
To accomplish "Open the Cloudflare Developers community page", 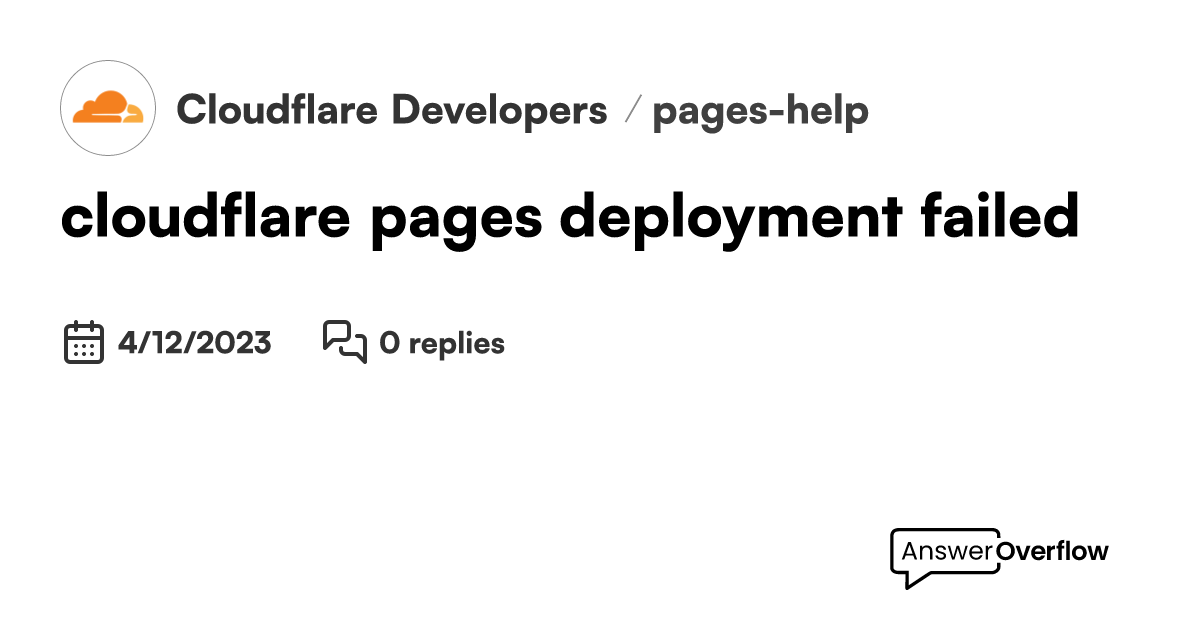I will 394,111.
